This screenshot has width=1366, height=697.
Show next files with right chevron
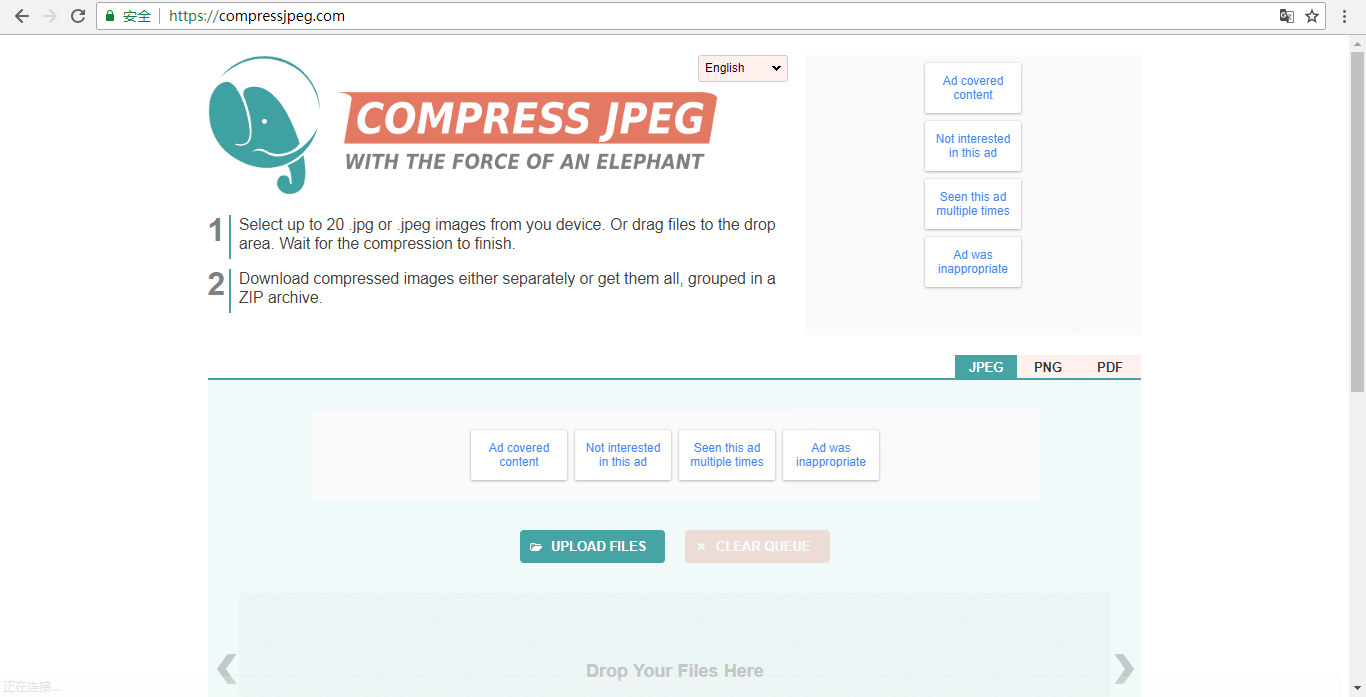pyautogui.click(x=1124, y=668)
